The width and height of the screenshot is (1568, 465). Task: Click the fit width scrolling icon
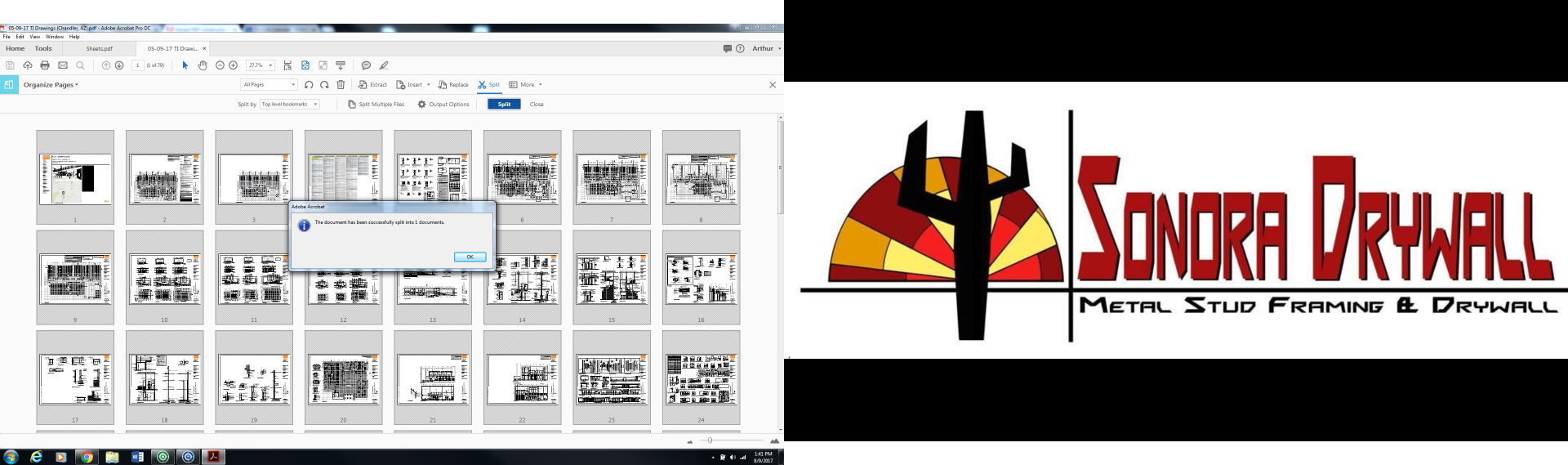tap(287, 65)
